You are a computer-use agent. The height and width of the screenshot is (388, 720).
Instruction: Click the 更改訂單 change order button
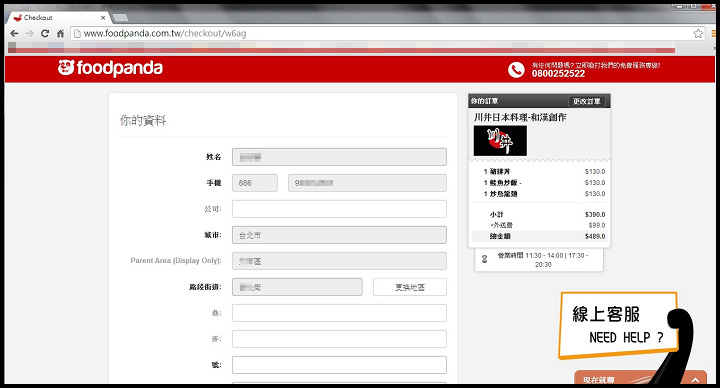pos(586,101)
